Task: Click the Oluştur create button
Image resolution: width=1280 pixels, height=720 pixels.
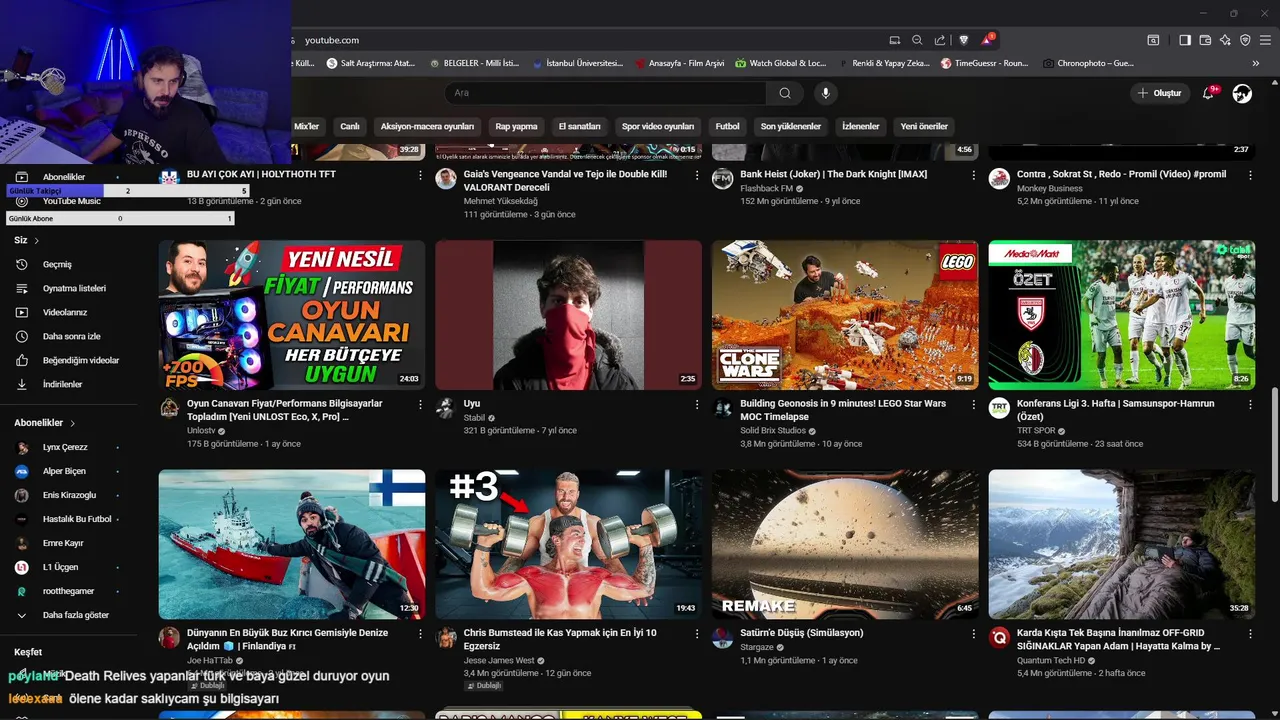Action: pyautogui.click(x=1160, y=93)
